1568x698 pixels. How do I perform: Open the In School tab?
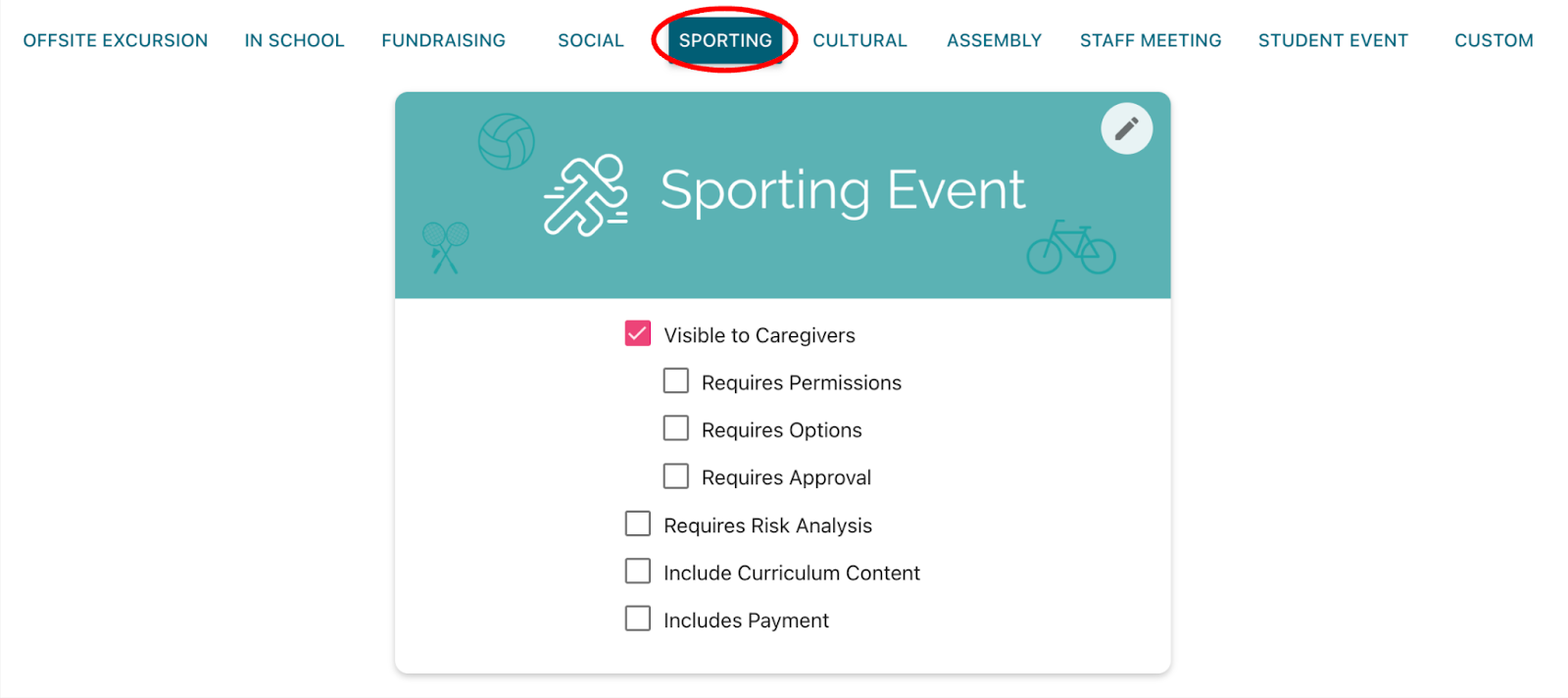[294, 40]
